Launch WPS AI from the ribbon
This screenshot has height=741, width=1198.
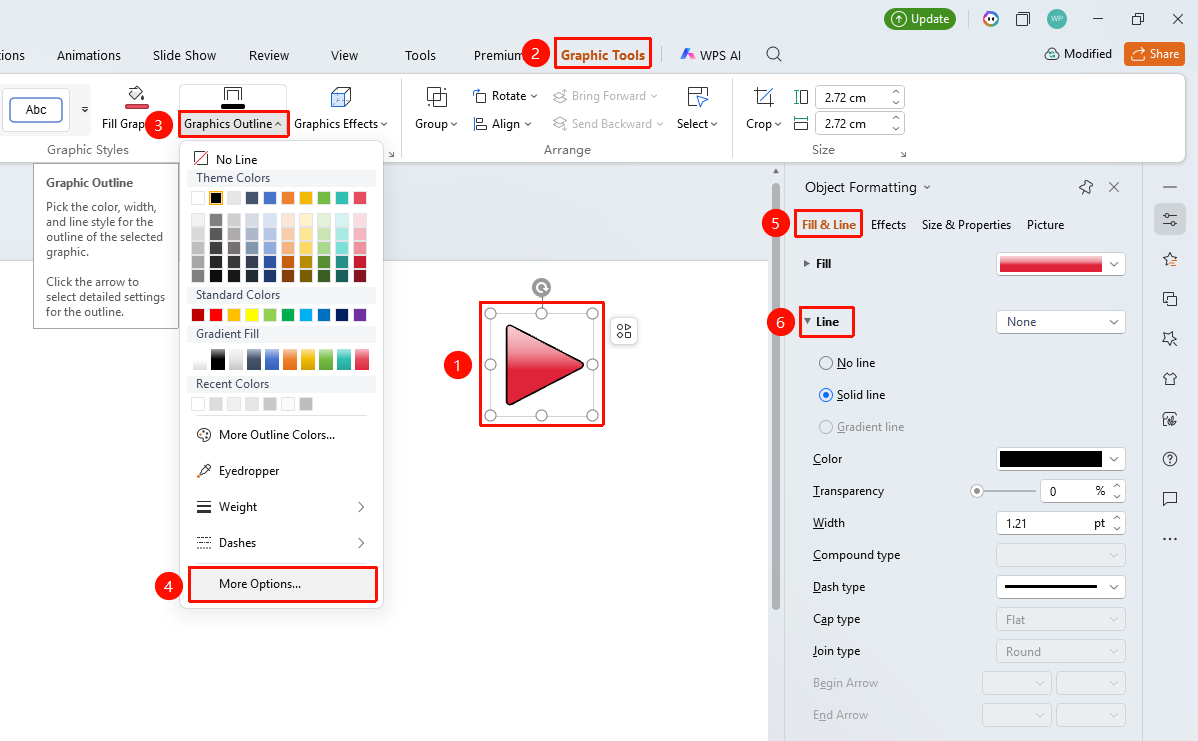711,55
